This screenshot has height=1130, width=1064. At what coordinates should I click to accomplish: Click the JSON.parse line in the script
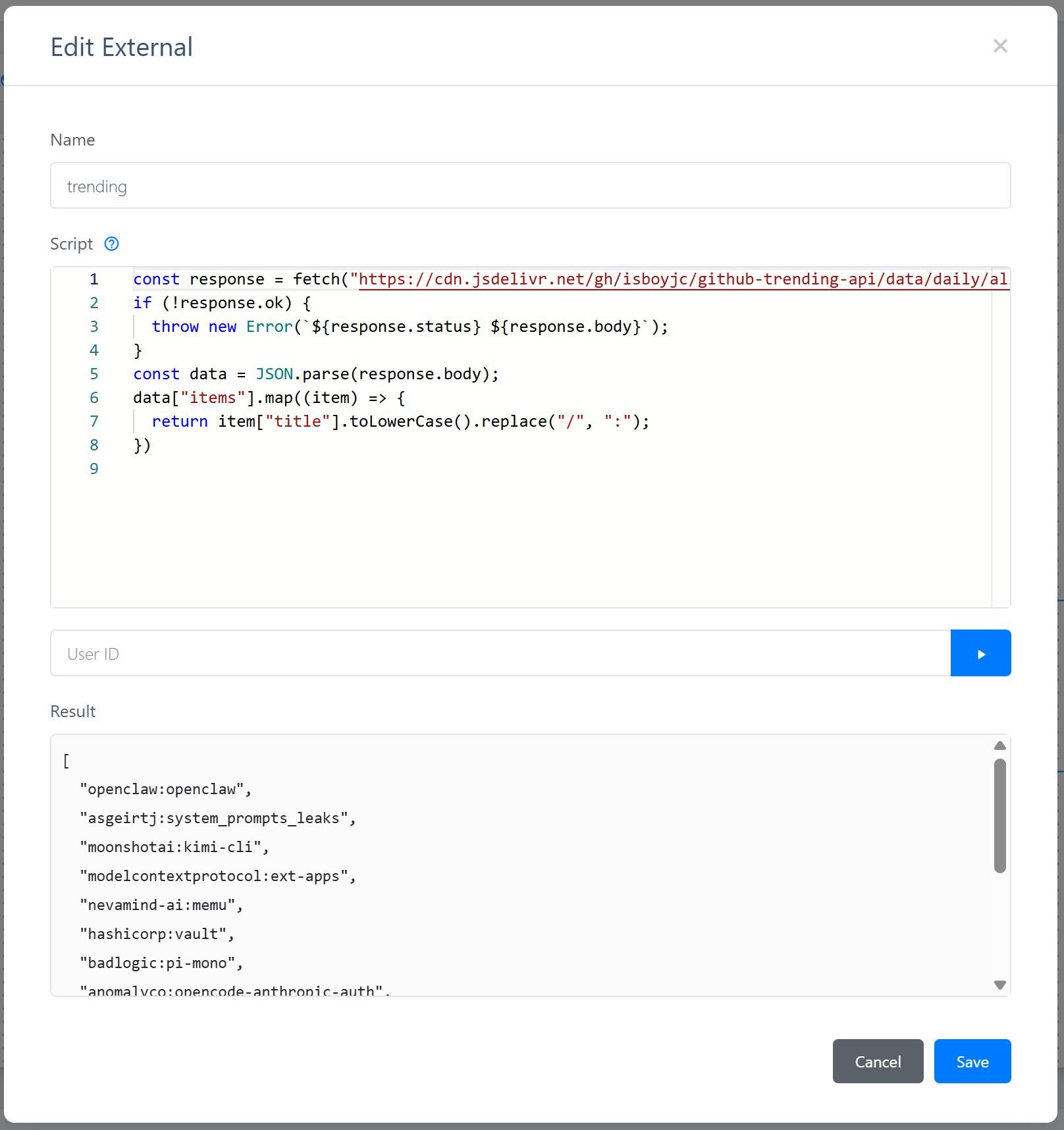(316, 374)
